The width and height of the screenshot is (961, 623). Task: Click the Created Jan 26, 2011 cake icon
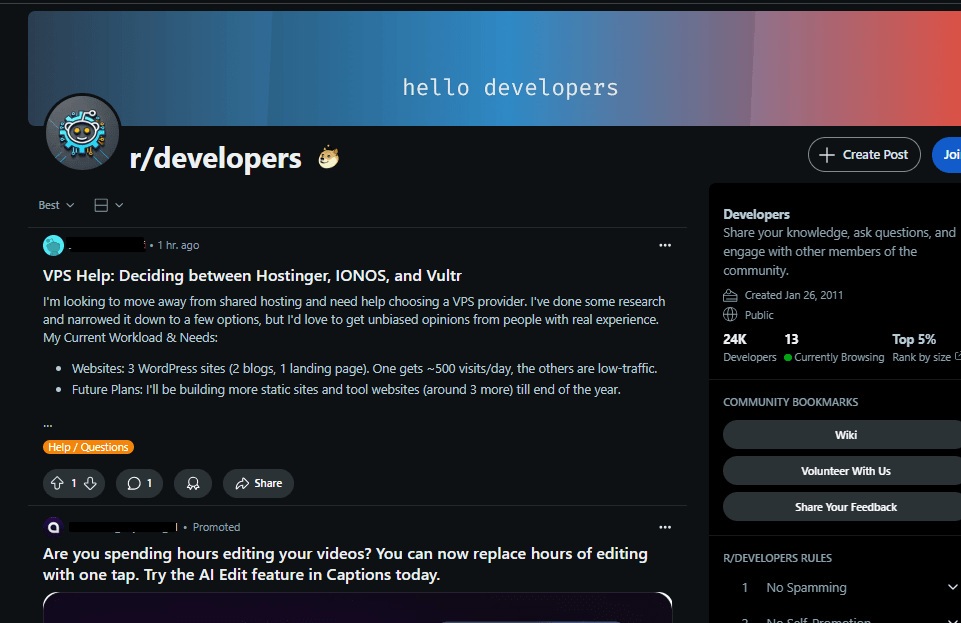tap(730, 295)
